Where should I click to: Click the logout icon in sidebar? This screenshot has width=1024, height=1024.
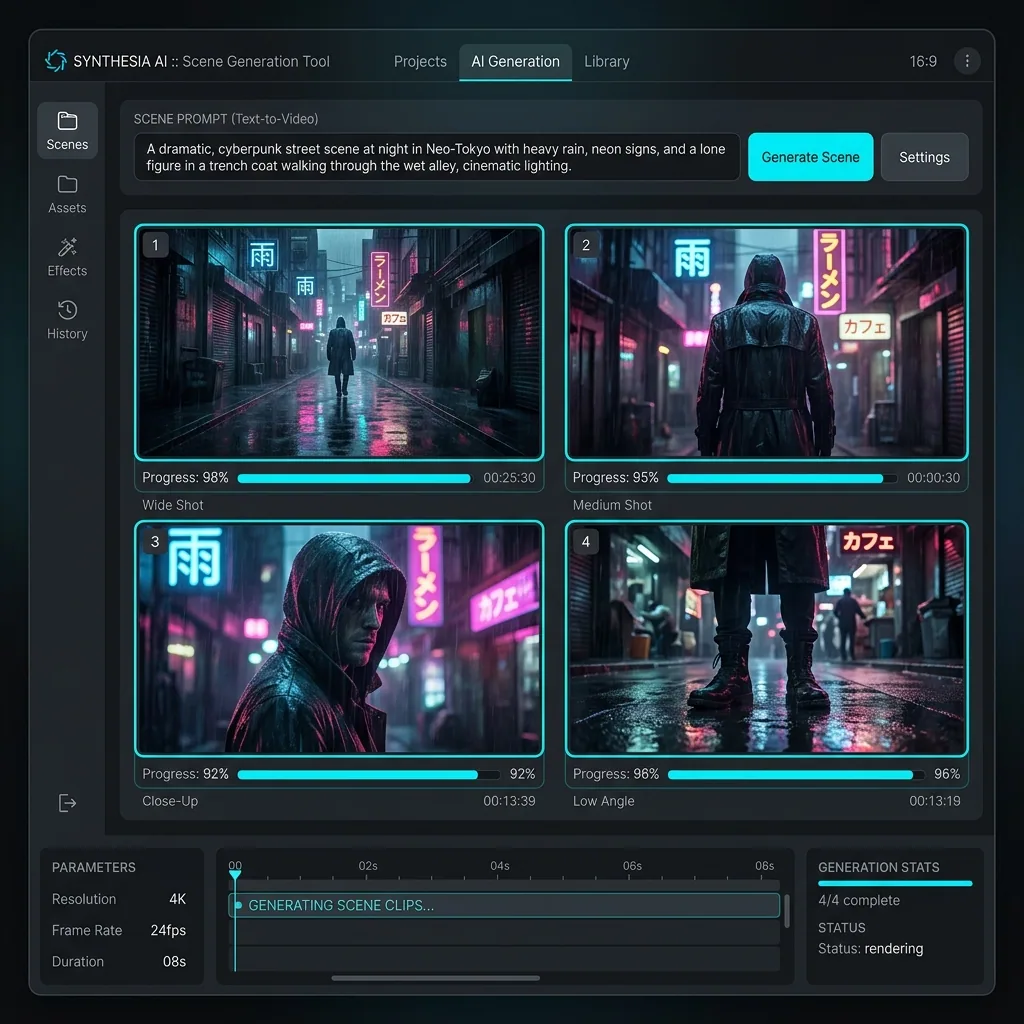click(x=67, y=803)
